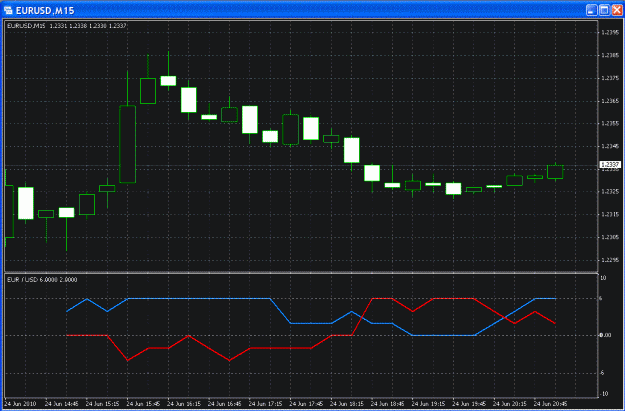Click the 24 Jun 17:15 time label

(x=265, y=404)
